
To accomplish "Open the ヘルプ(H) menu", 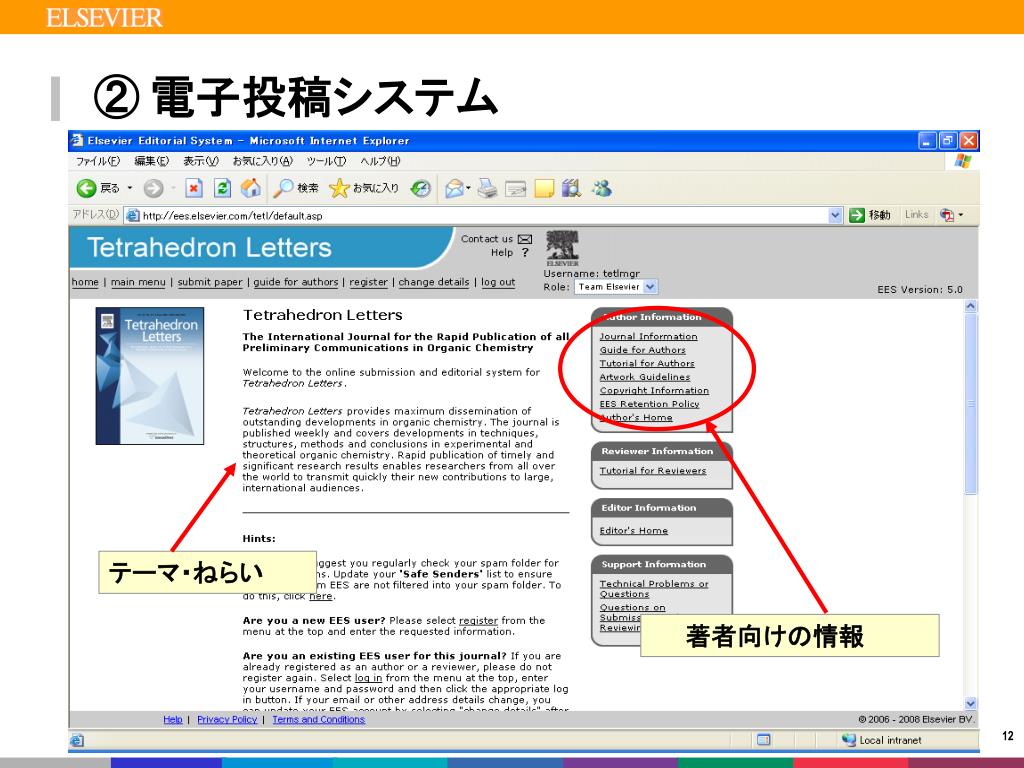I will (380, 161).
